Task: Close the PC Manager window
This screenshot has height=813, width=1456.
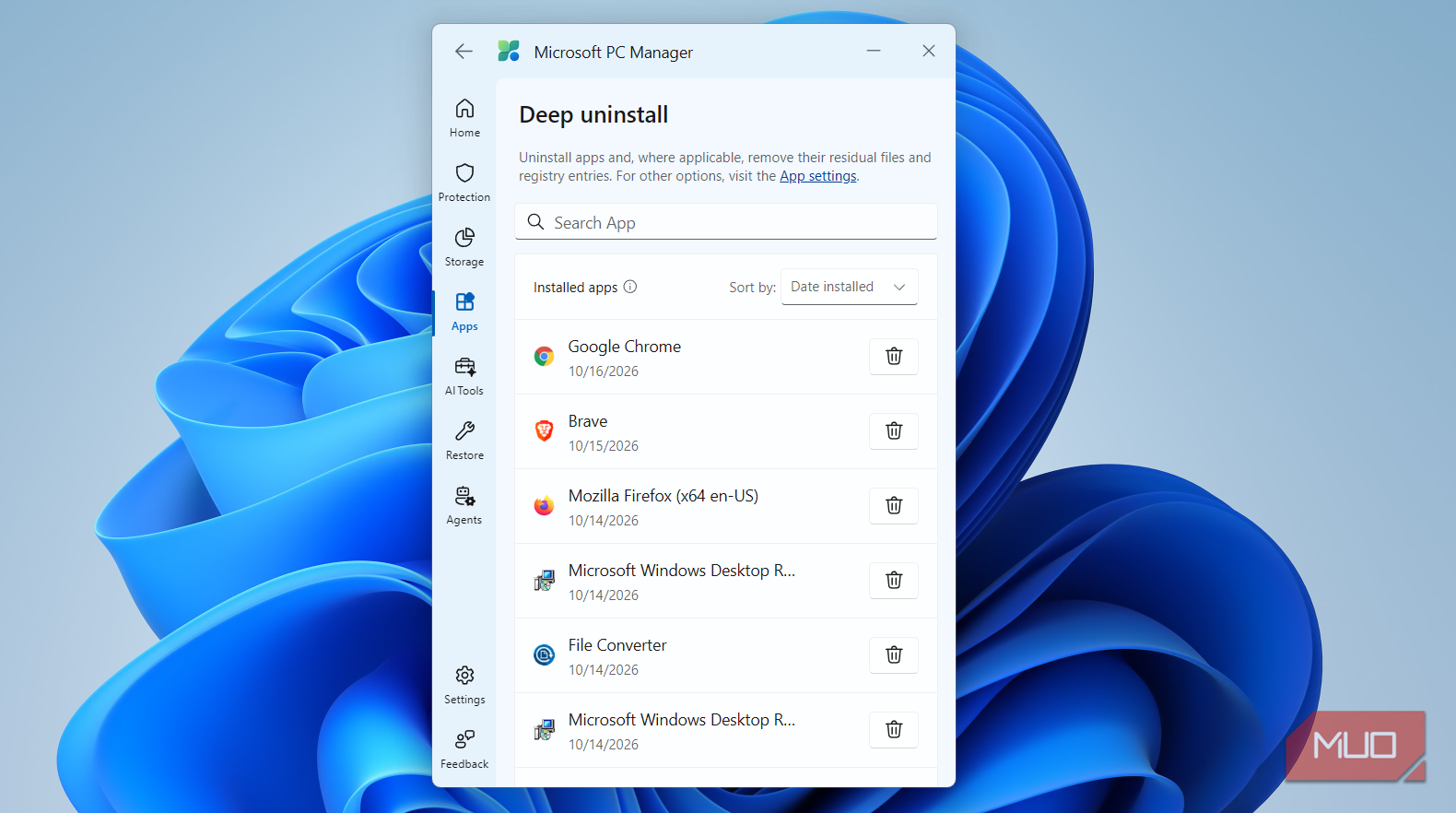Action: (x=929, y=51)
